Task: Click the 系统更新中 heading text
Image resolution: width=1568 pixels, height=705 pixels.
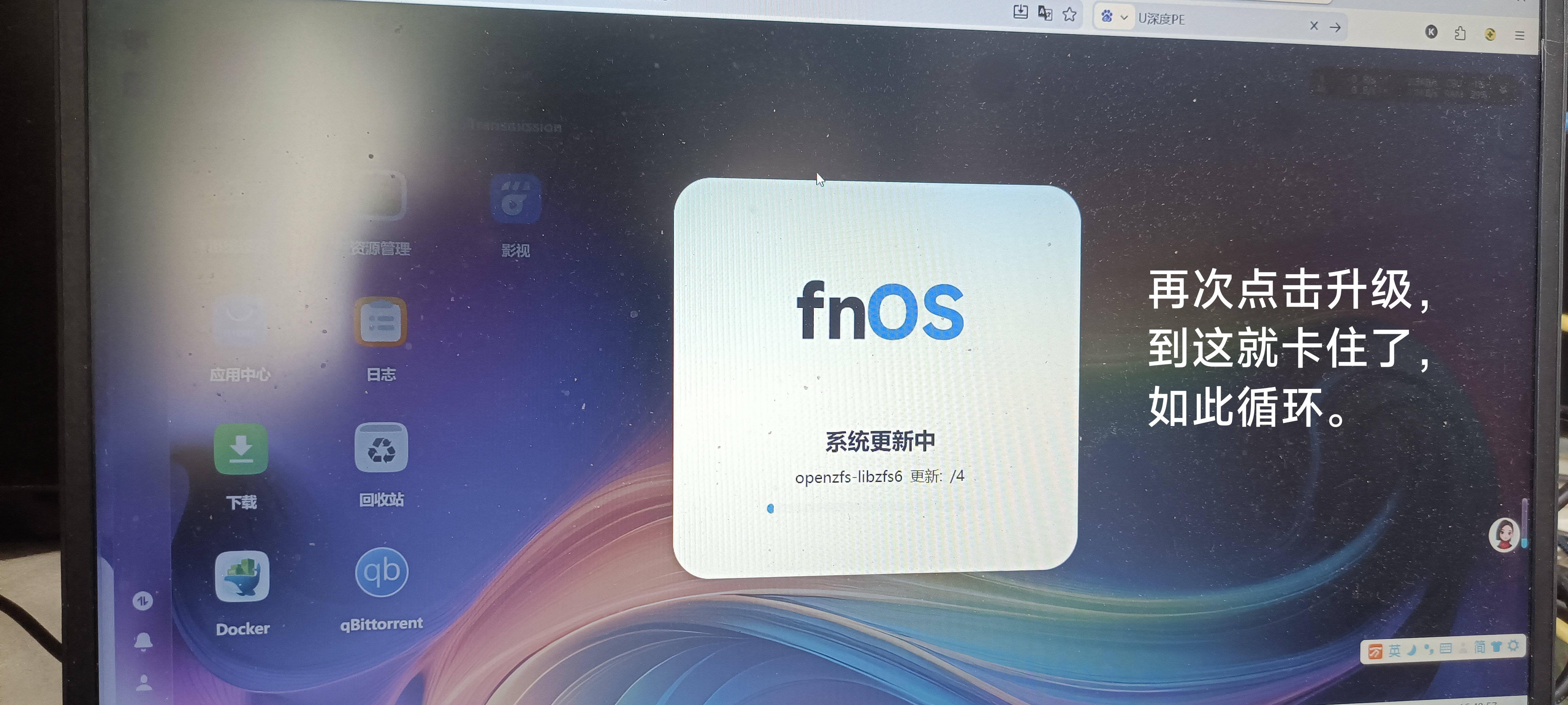Action: click(880, 441)
